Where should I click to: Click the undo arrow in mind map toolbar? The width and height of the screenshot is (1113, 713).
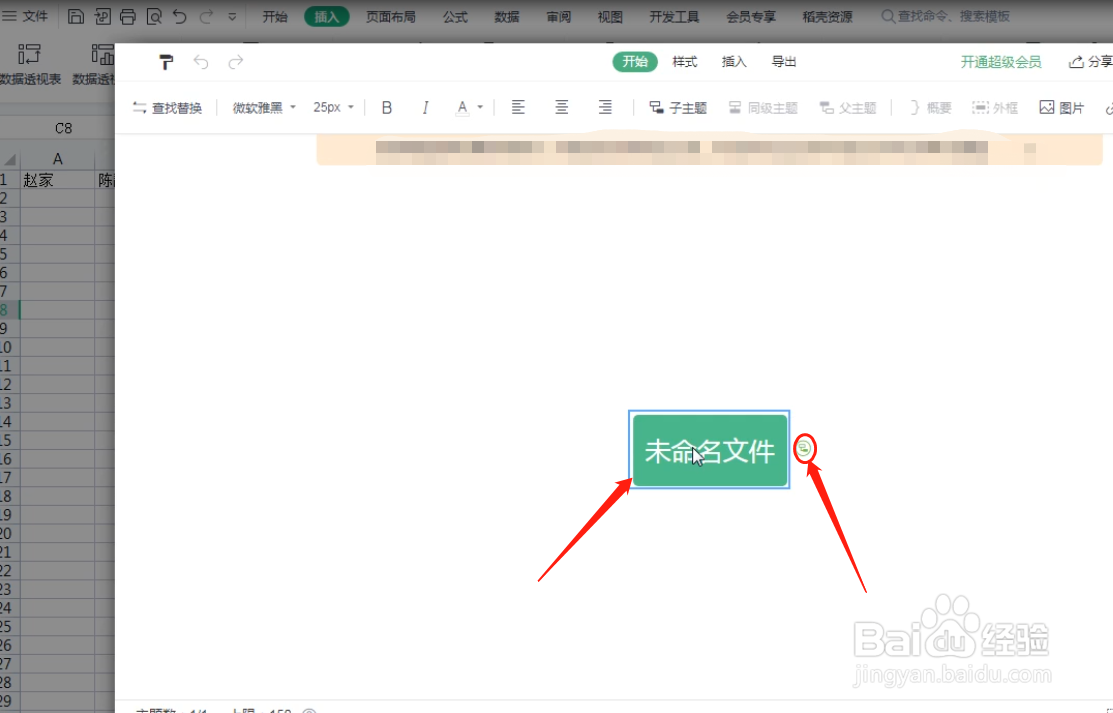tap(200, 62)
